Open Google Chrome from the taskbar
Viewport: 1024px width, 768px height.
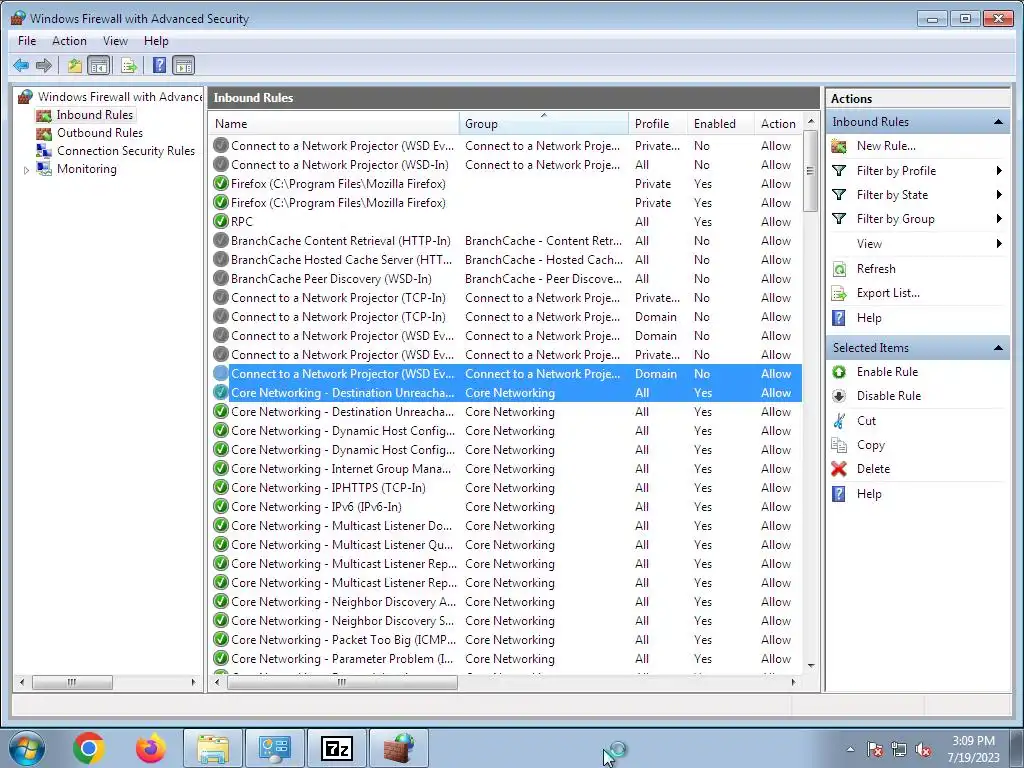[x=89, y=748]
